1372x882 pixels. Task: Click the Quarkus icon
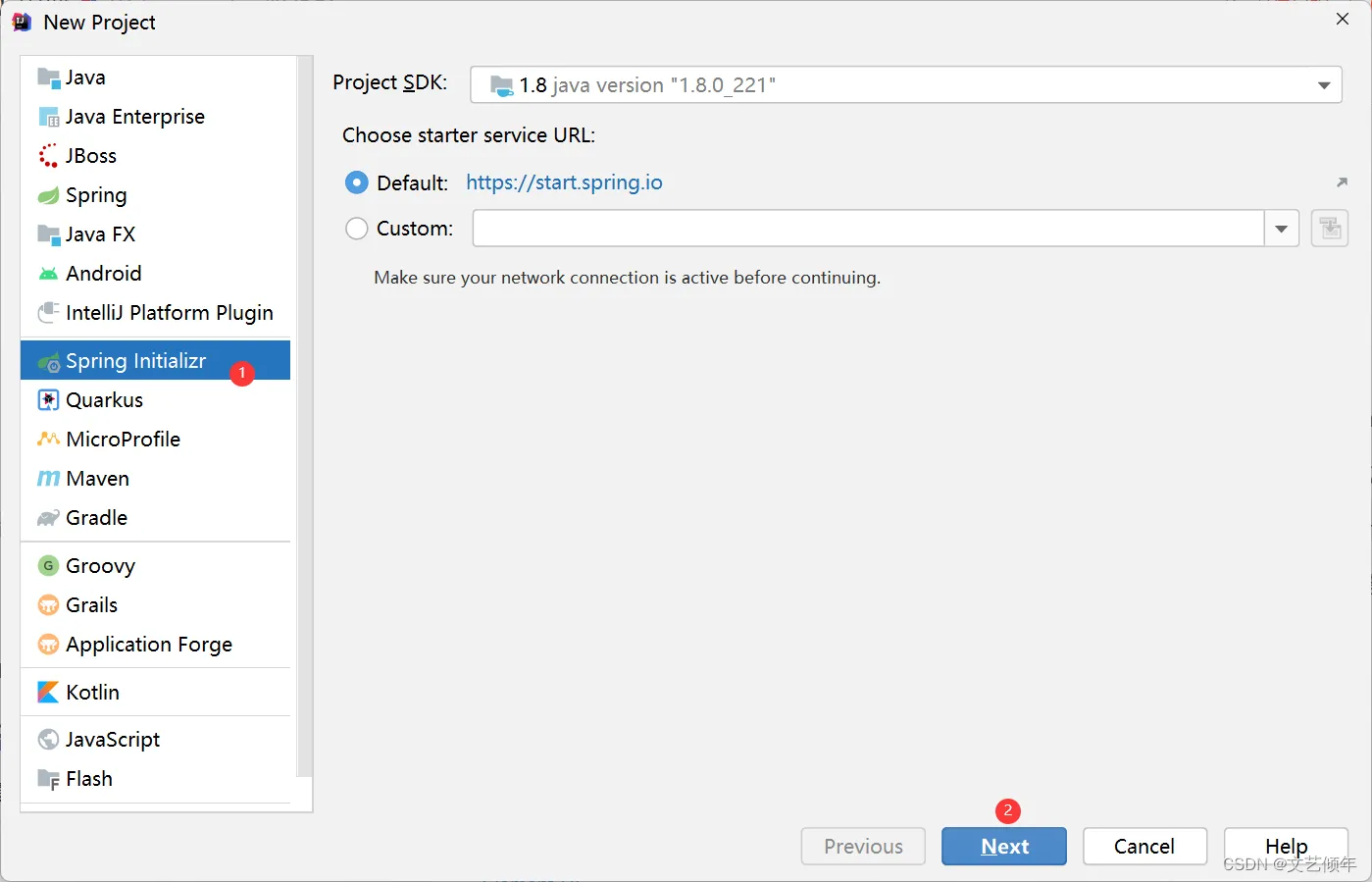[x=48, y=400]
